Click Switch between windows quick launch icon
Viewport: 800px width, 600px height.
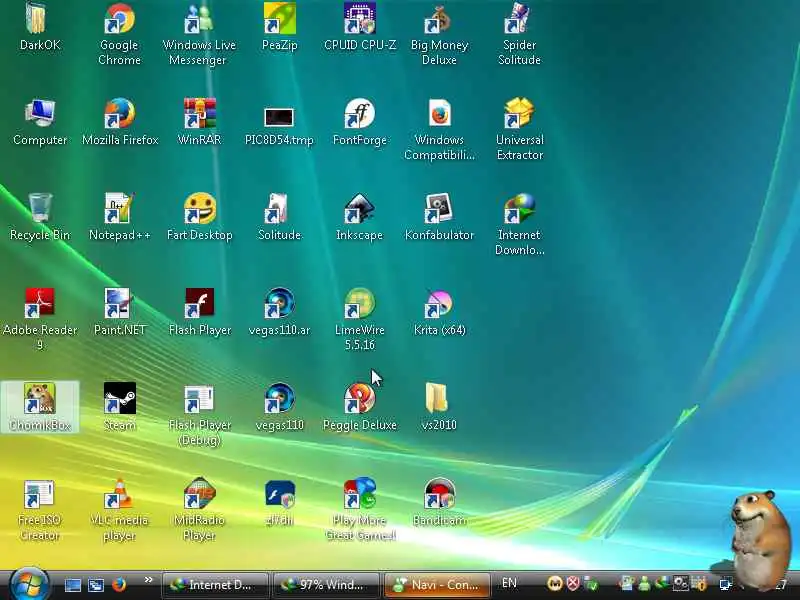click(96, 585)
